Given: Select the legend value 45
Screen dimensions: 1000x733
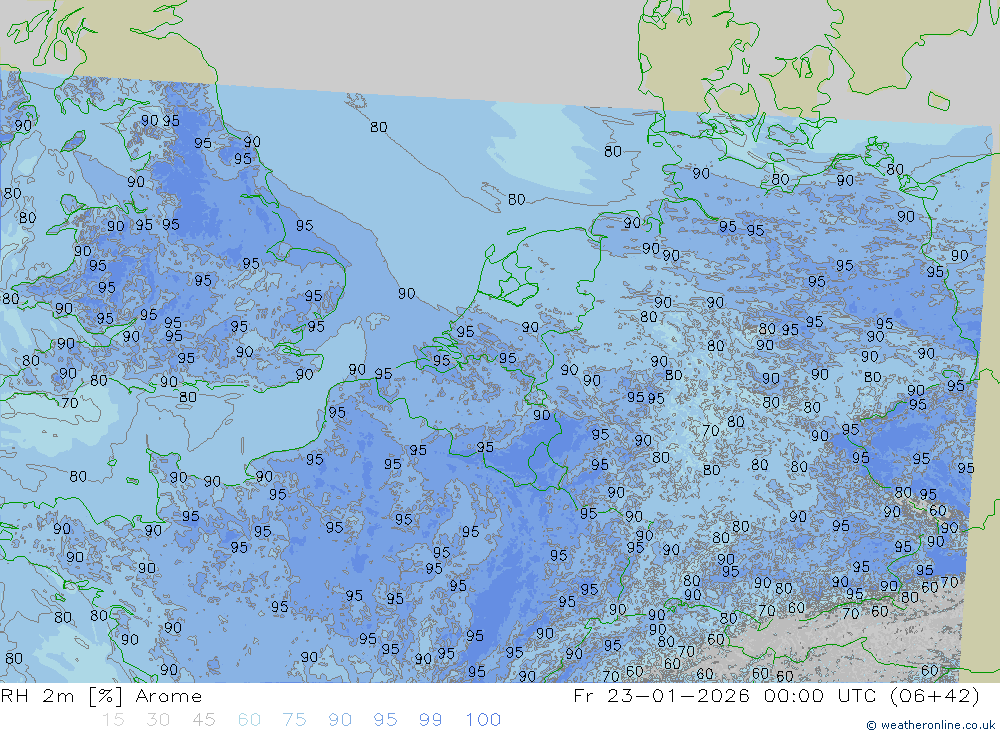Looking at the screenshot, I should pos(204,720).
